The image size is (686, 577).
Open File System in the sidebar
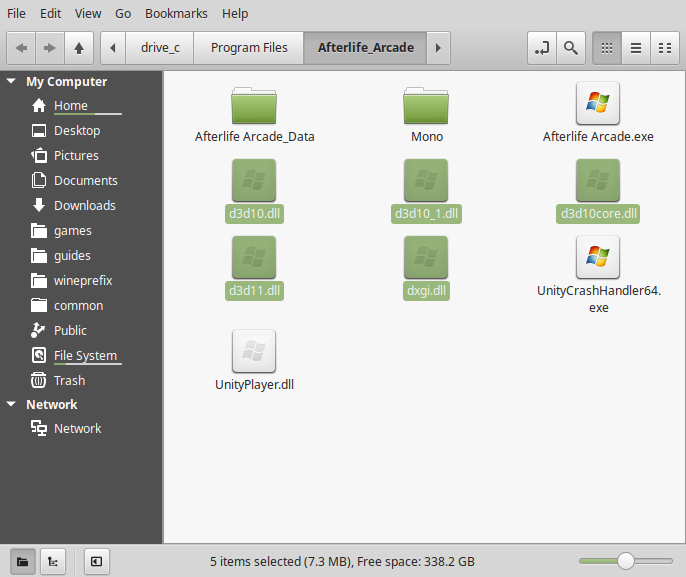point(81,355)
